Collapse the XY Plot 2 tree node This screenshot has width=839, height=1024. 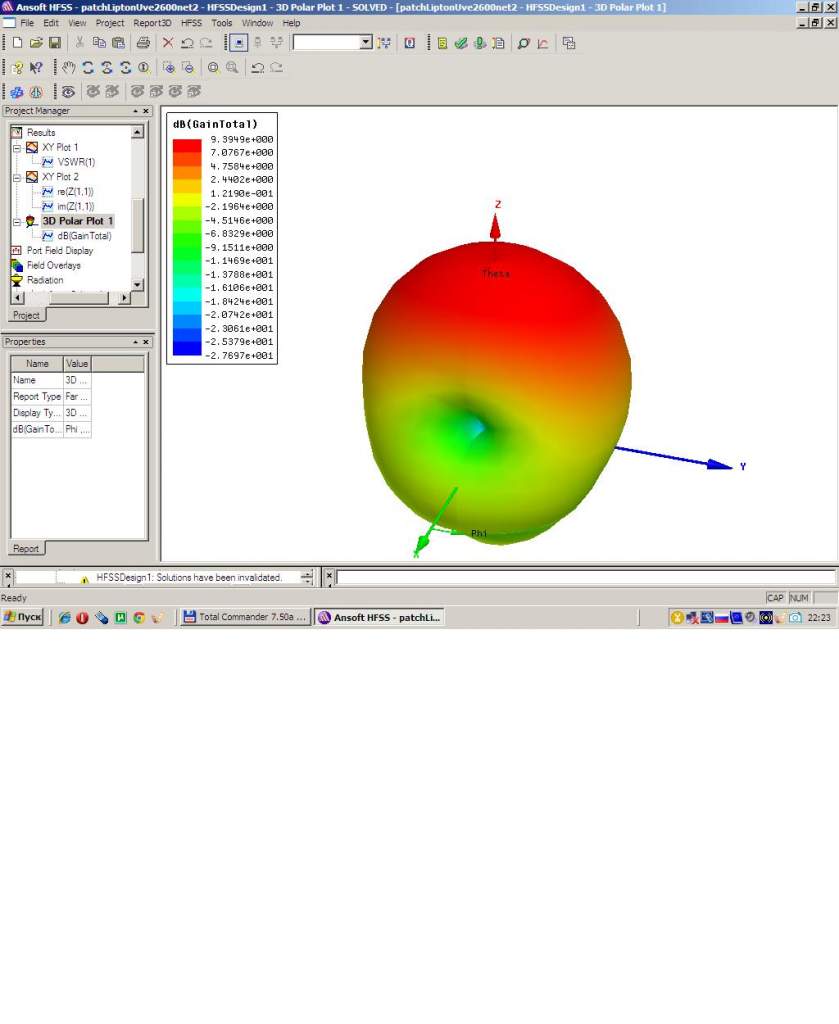click(x=17, y=177)
